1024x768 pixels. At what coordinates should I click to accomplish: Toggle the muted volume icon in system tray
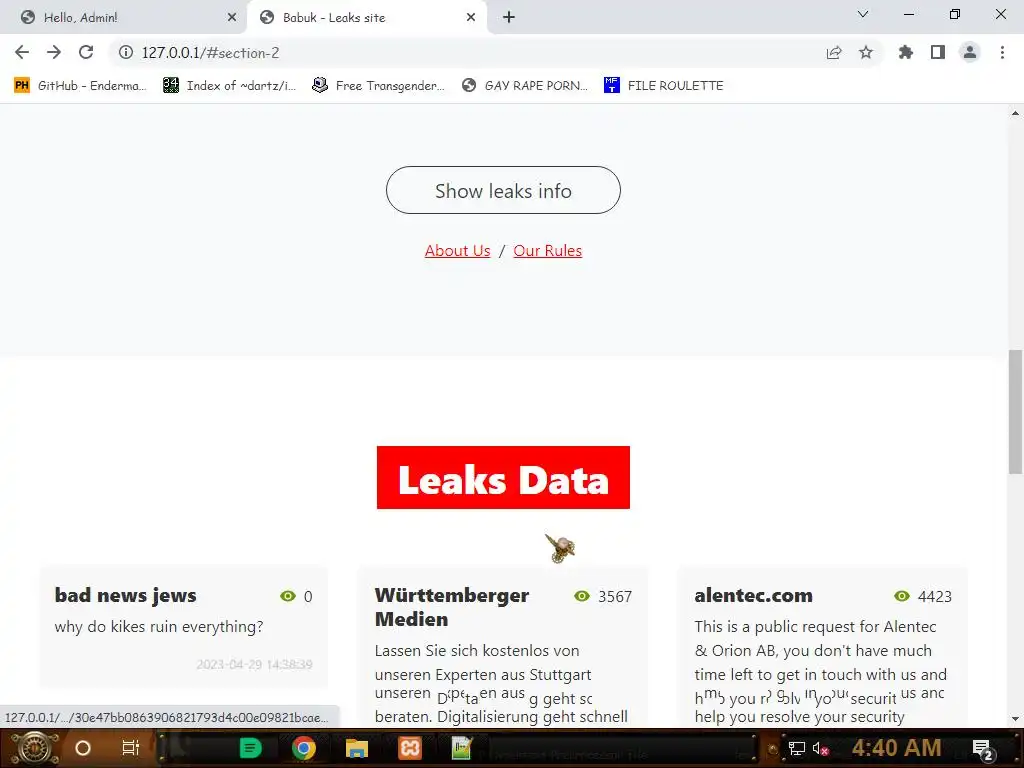(x=820, y=748)
